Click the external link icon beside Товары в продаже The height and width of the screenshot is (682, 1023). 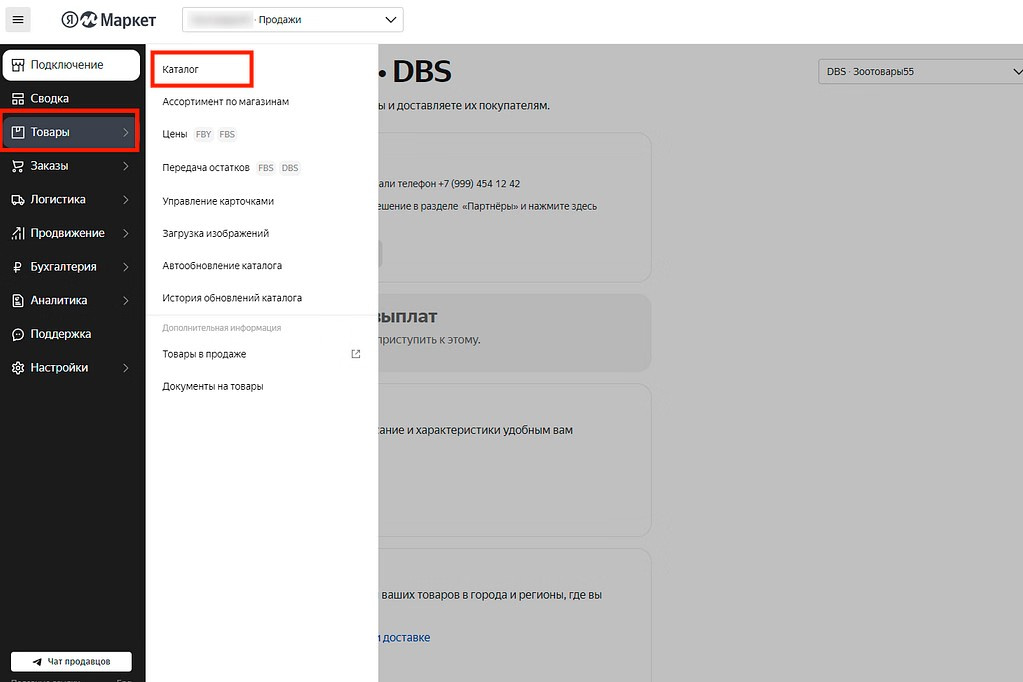[x=356, y=354]
